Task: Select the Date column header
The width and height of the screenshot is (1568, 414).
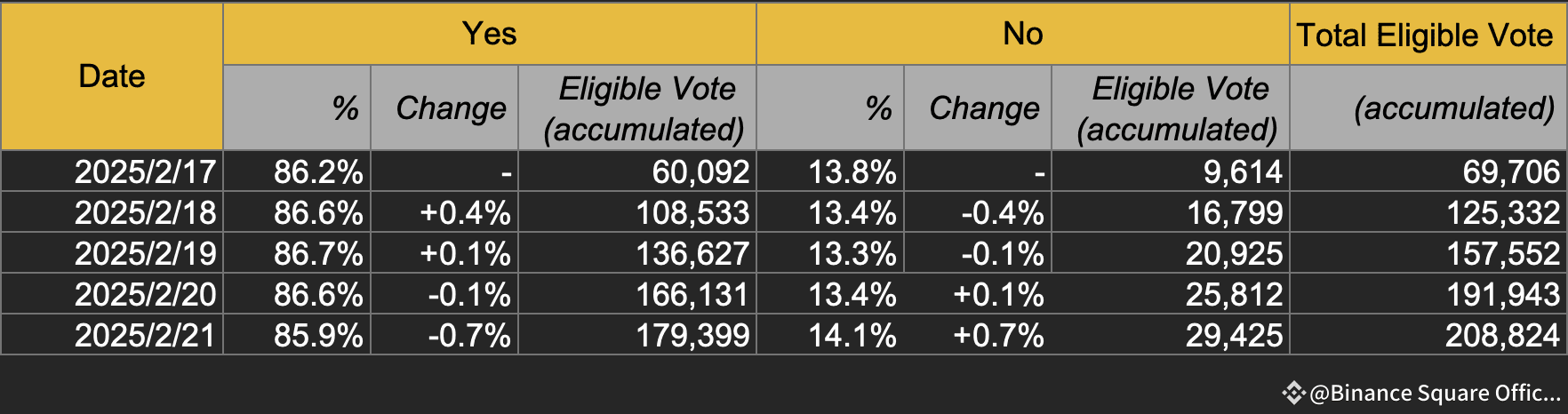Action: tap(112, 76)
